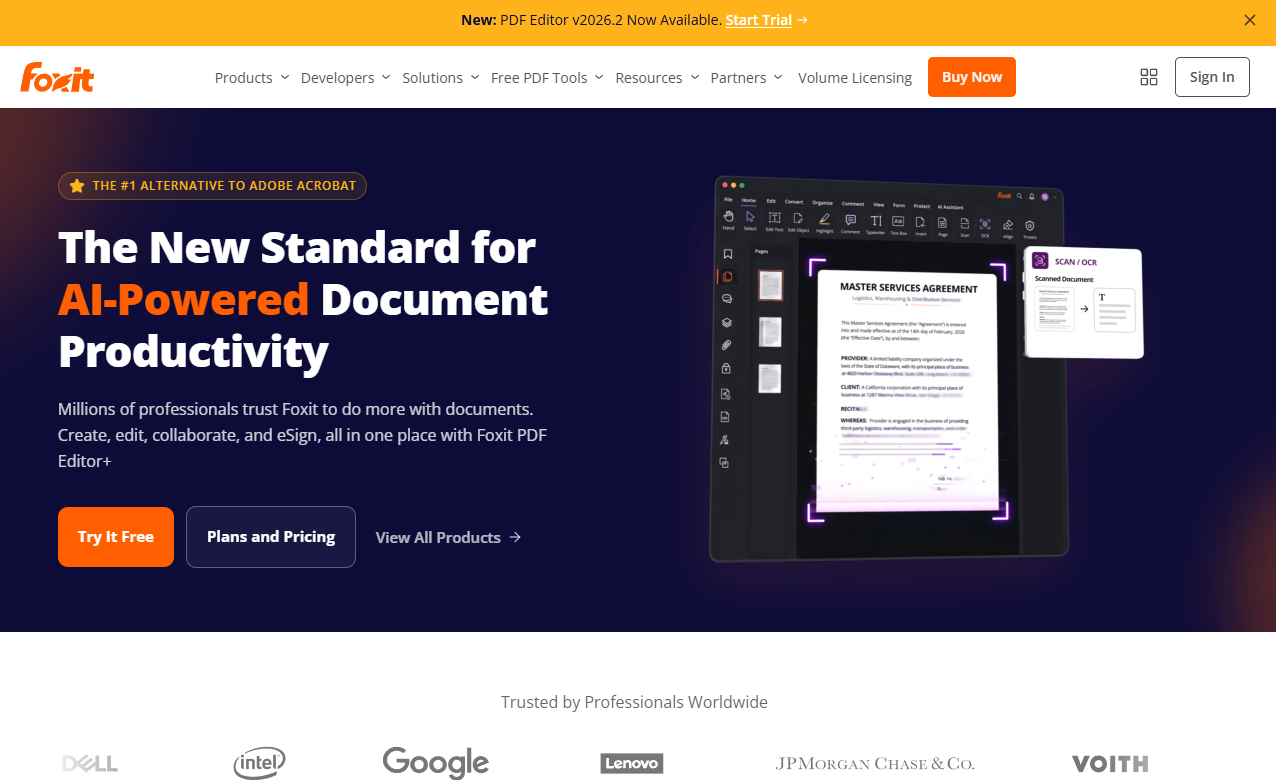
Task: Click the Dell logo
Action: 90,764
